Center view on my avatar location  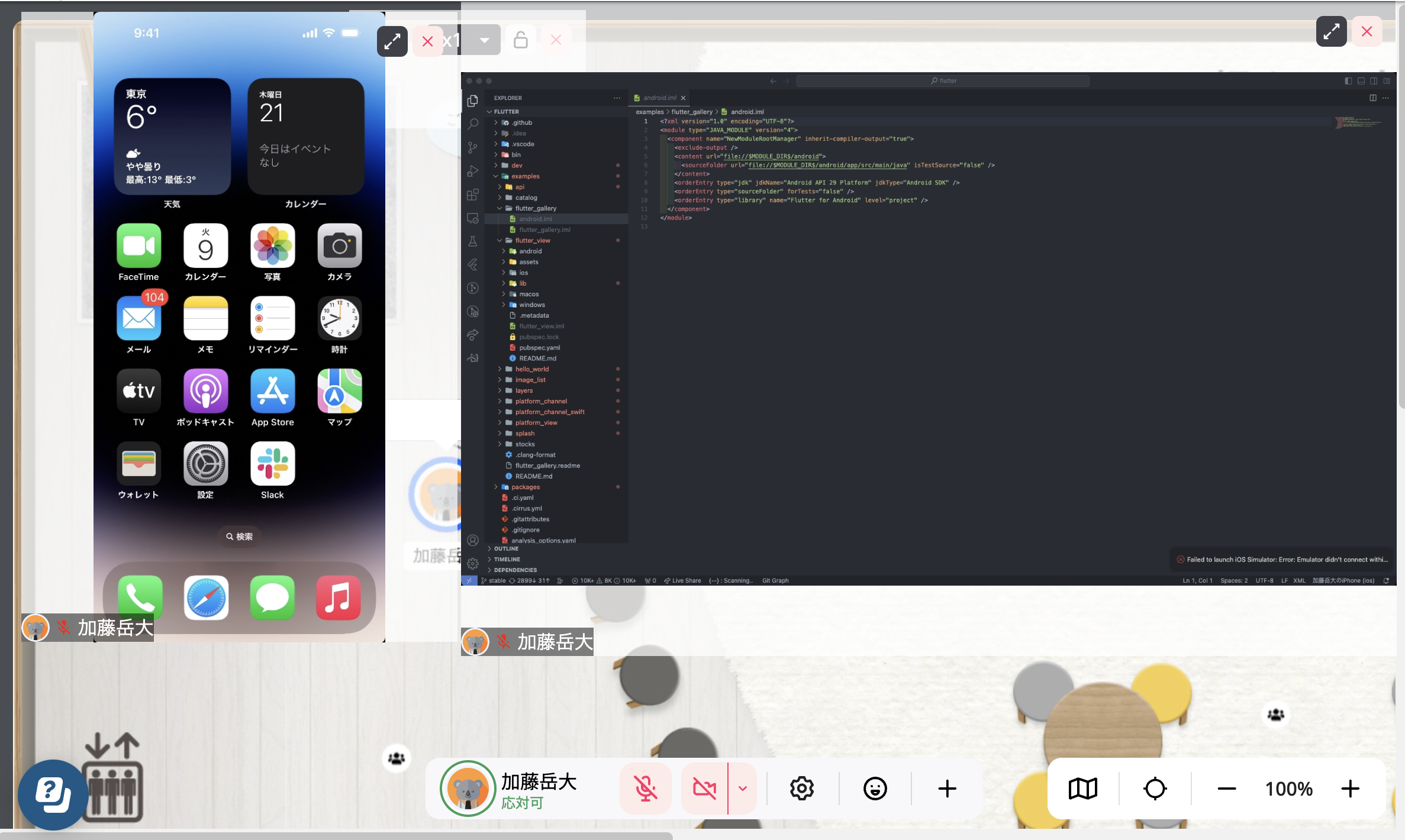coord(1155,789)
